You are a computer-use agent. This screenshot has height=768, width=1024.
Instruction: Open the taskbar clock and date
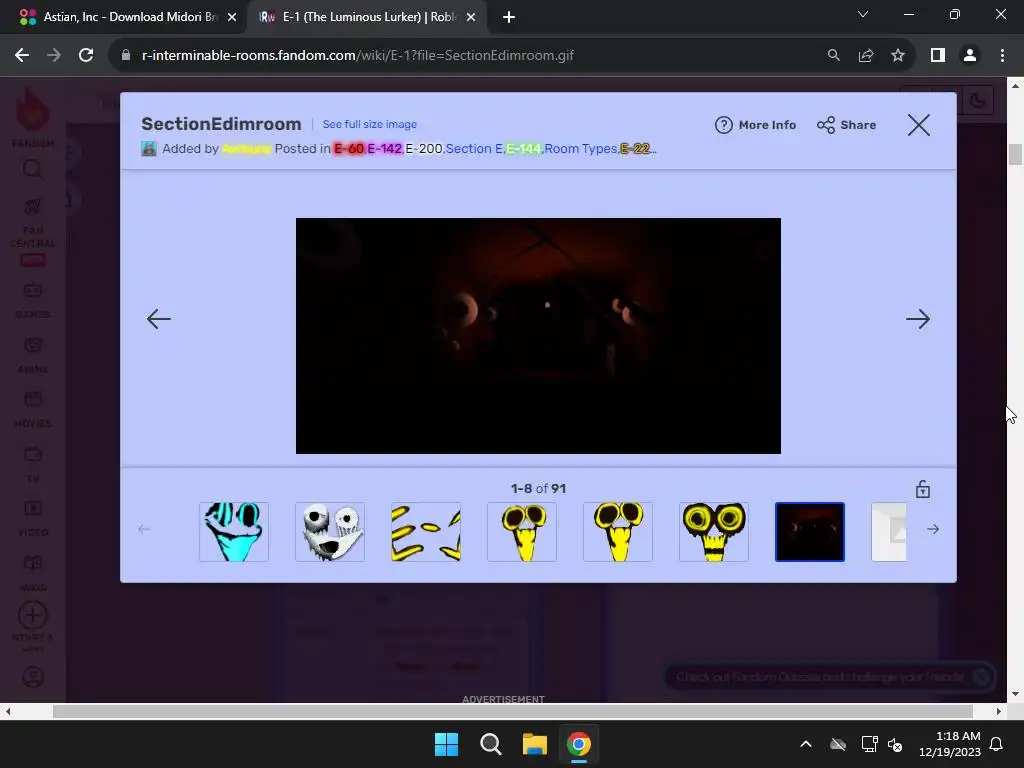coord(950,744)
